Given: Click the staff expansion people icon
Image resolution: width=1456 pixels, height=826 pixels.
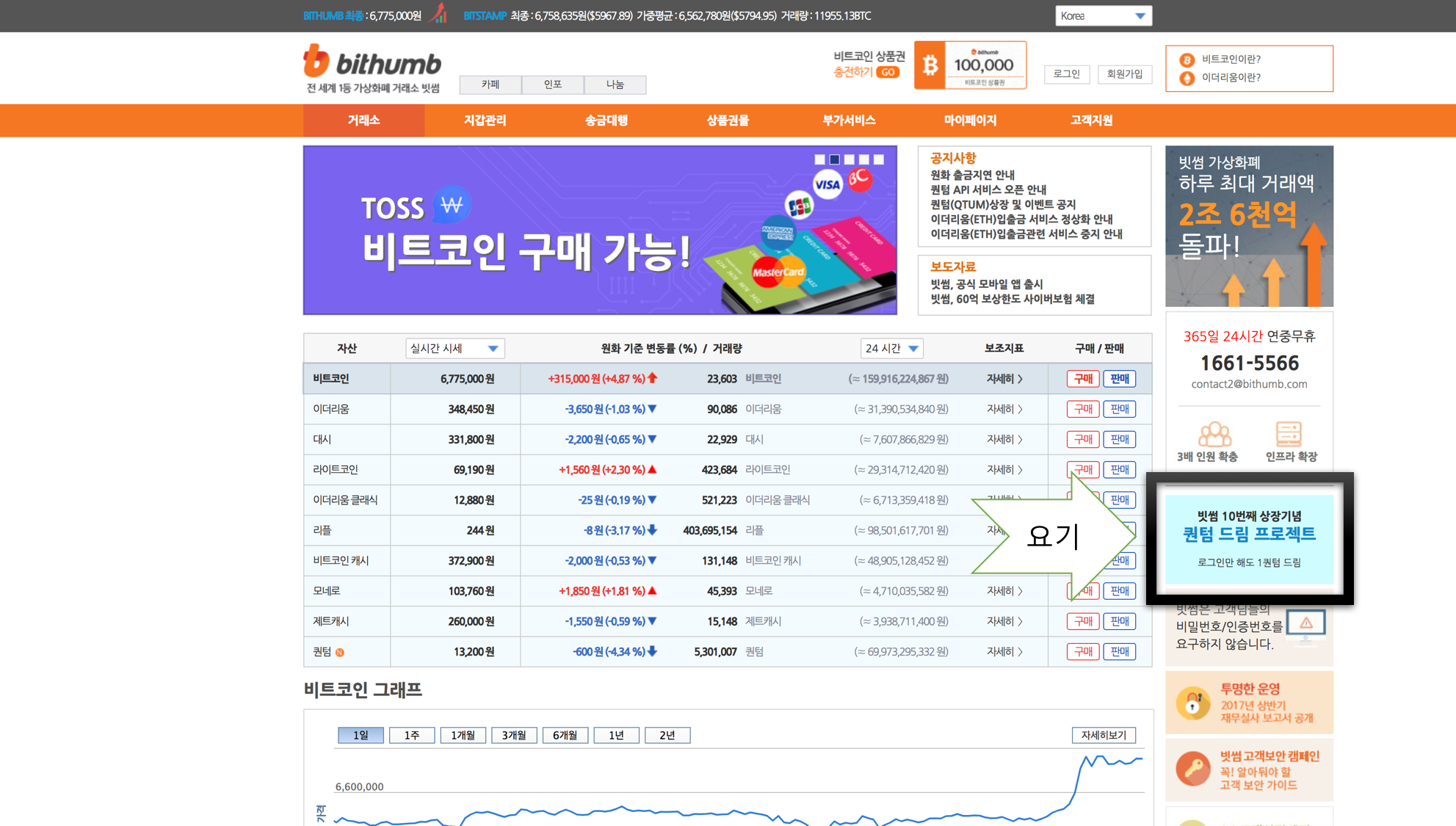Looking at the screenshot, I should pyautogui.click(x=1214, y=434).
